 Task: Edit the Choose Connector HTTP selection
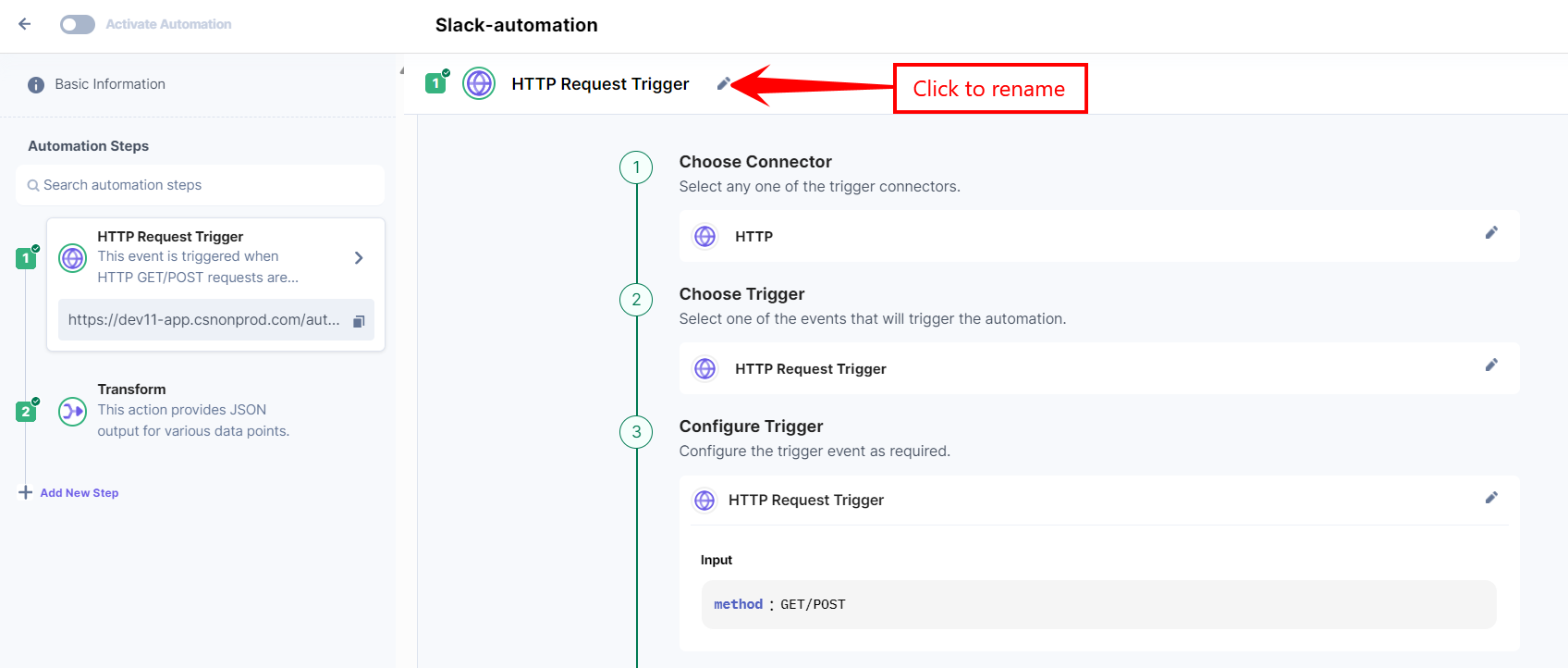coord(1491,233)
